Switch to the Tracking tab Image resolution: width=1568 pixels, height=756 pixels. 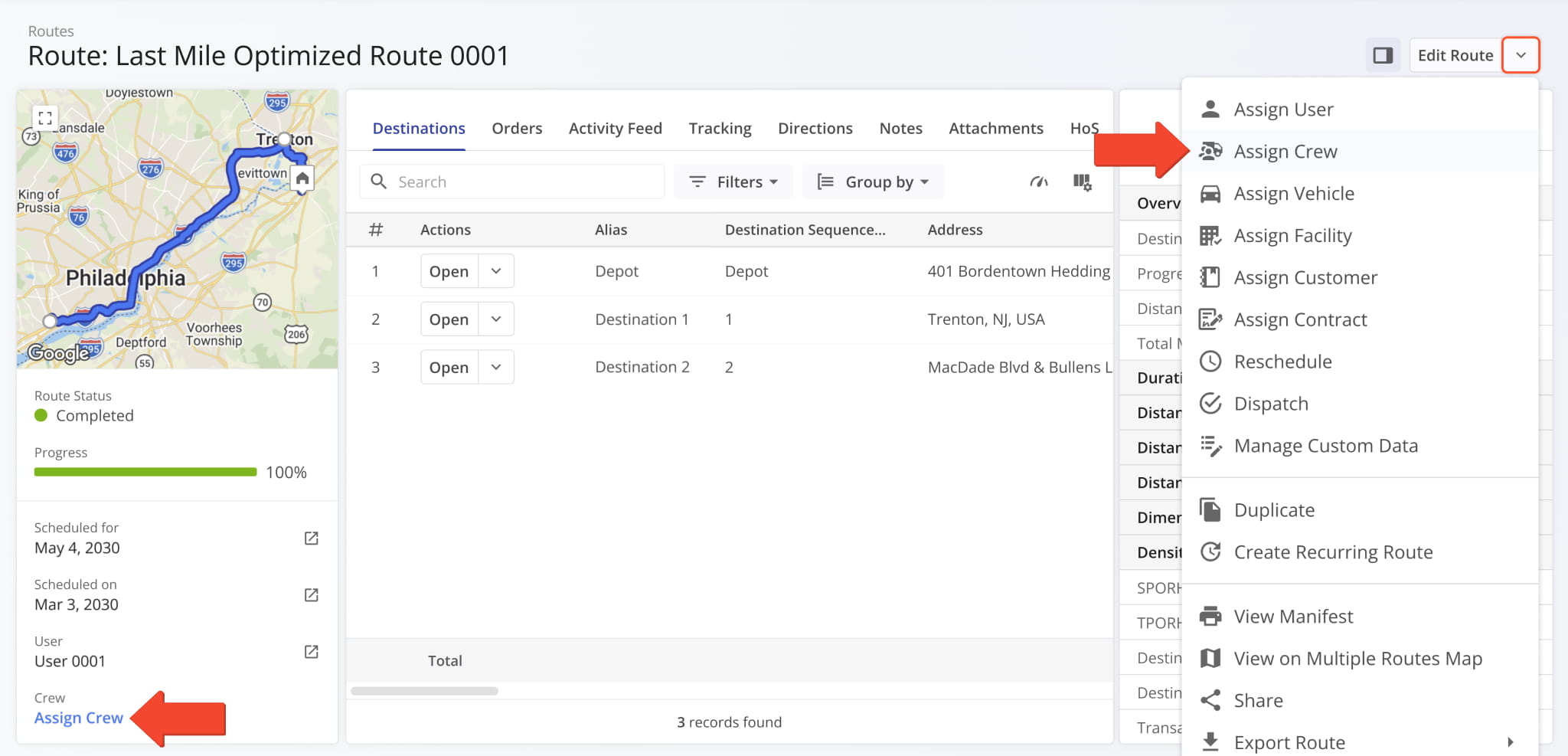pyautogui.click(x=720, y=129)
